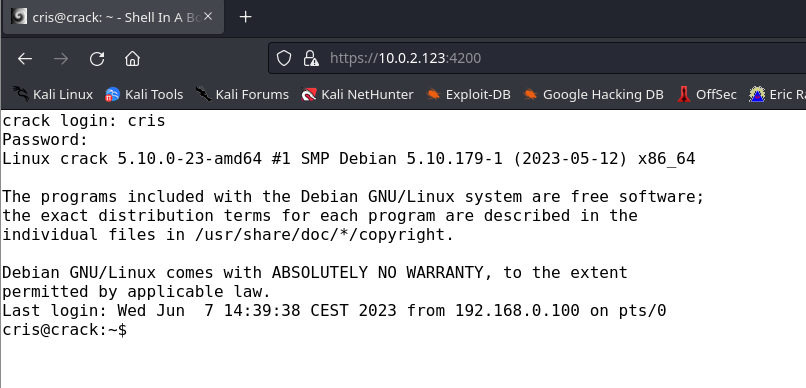806x388 pixels.
Task: Select the cris@crack Shell In A Box tab
Action: pos(113,17)
